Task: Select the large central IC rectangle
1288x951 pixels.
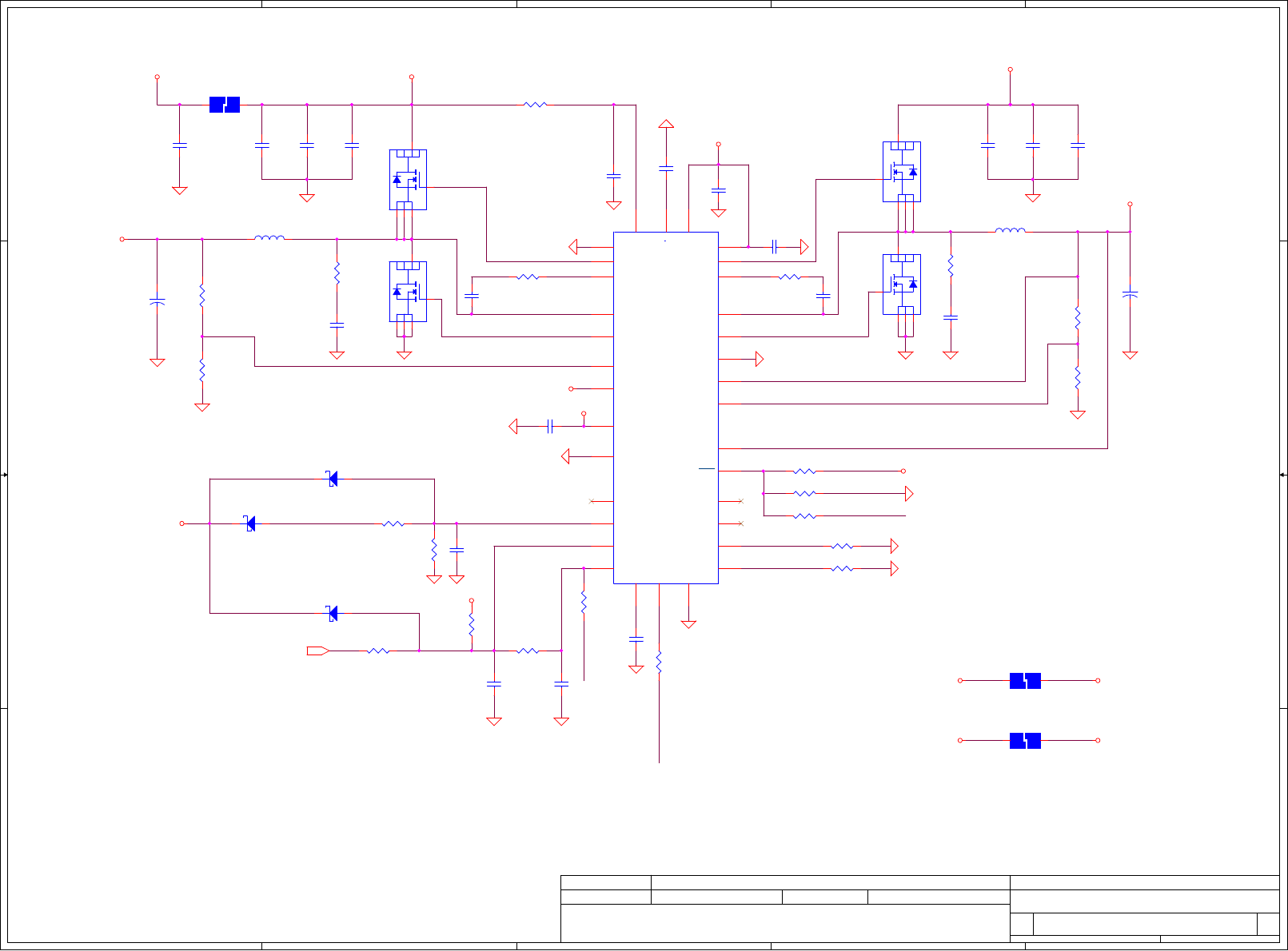Action: (x=665, y=408)
